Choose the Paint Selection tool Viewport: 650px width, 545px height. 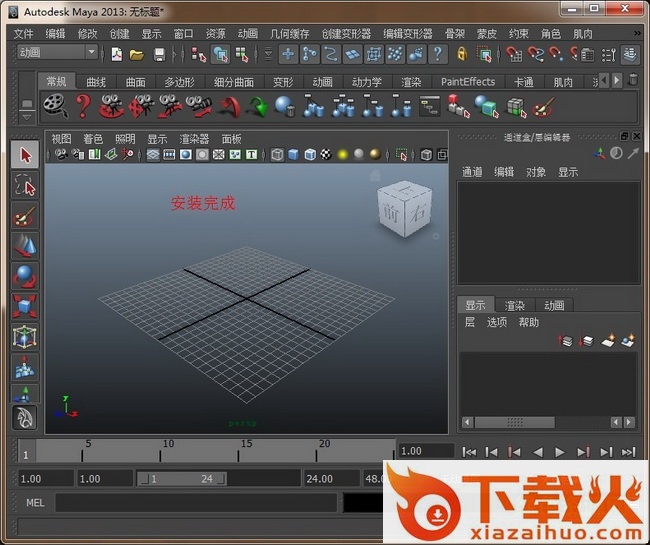pos(25,216)
